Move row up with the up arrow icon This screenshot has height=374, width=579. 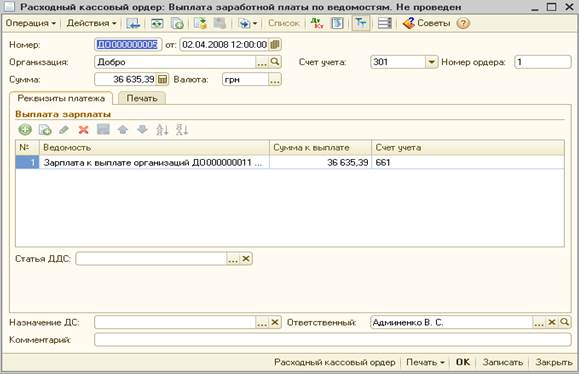coord(123,130)
